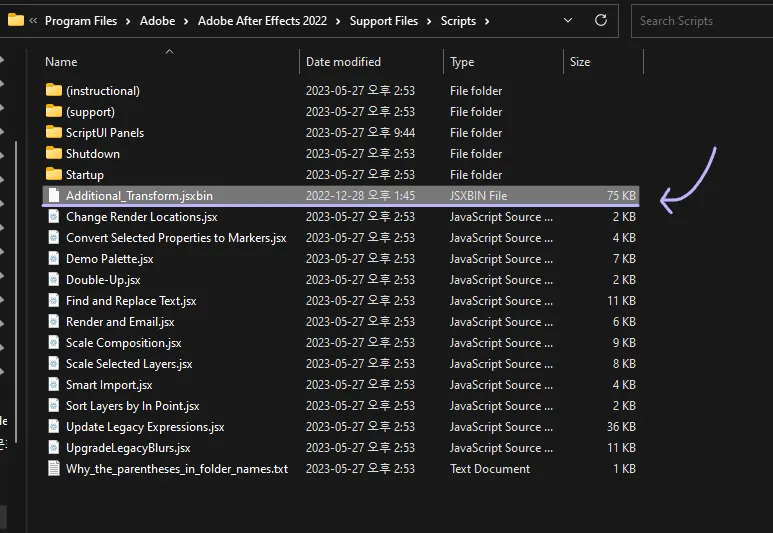
Task: Expand the hidden path chevron before Program Files
Action: (33, 20)
